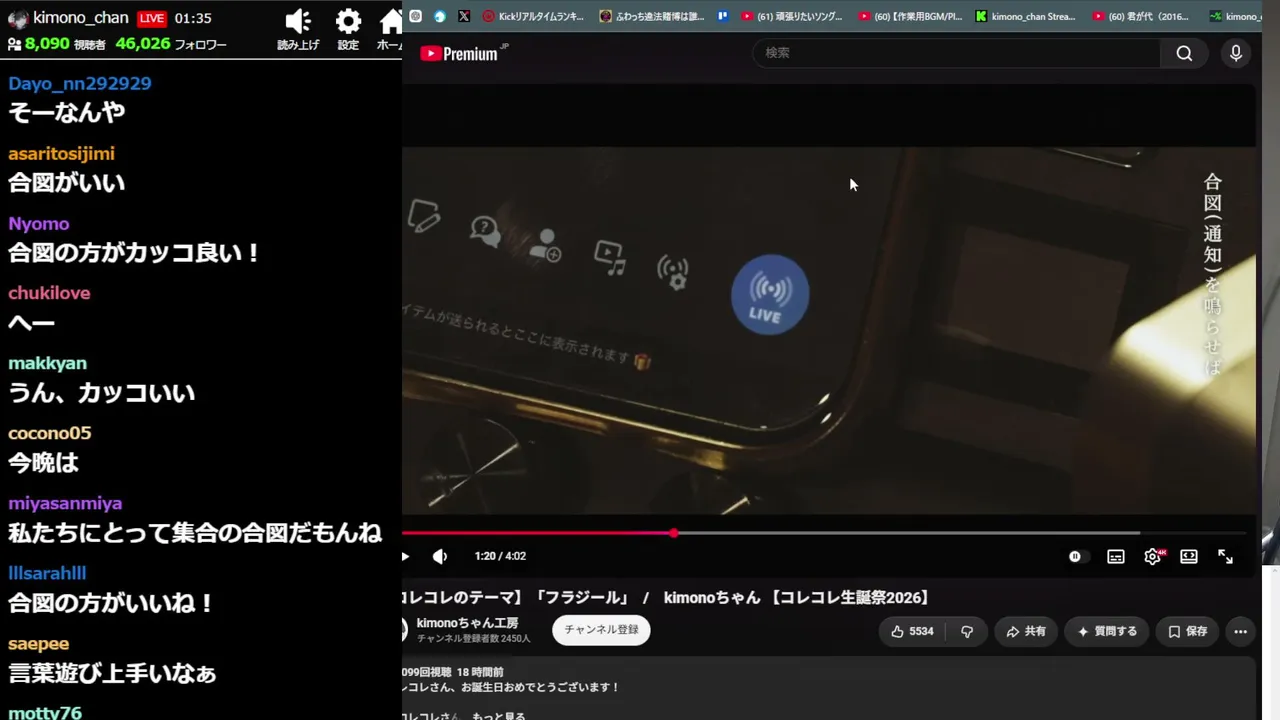Select the dark blue square pinned tab
This screenshot has height=720, width=1280.
pyautogui.click(x=722, y=16)
